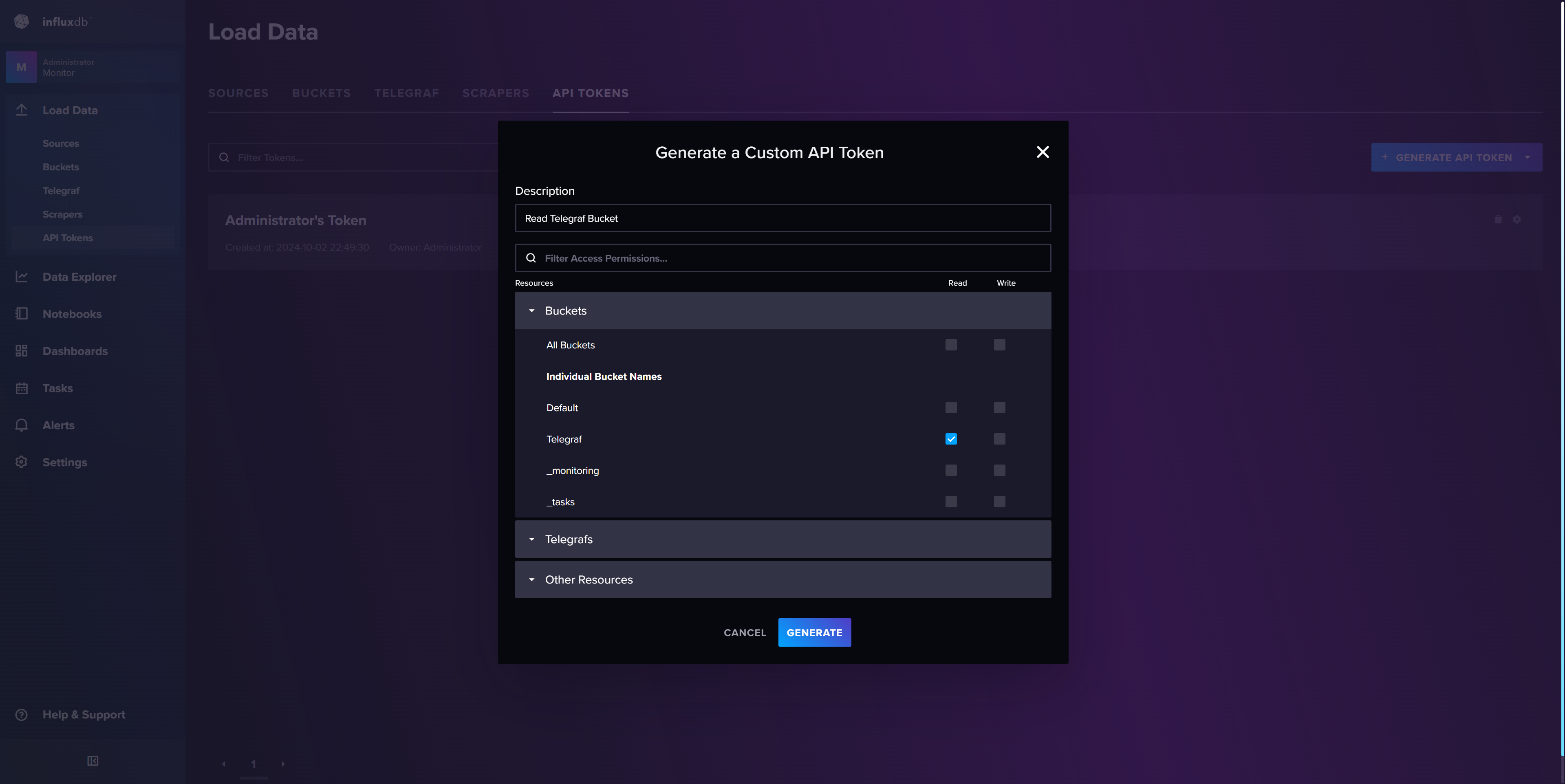Click Cancel in the token dialog

(x=745, y=633)
